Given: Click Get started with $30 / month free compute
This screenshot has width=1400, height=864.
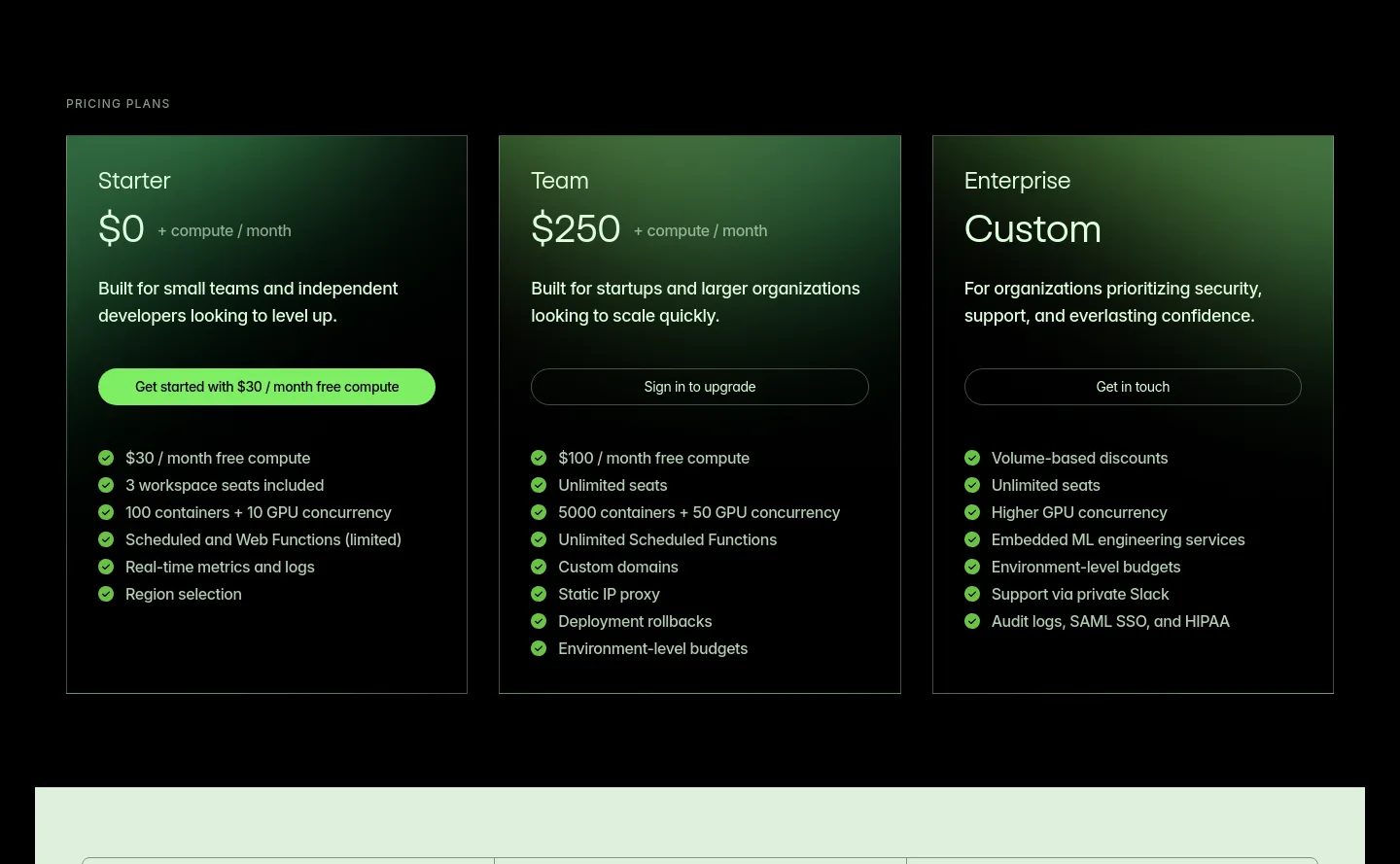Looking at the screenshot, I should click(x=266, y=387).
